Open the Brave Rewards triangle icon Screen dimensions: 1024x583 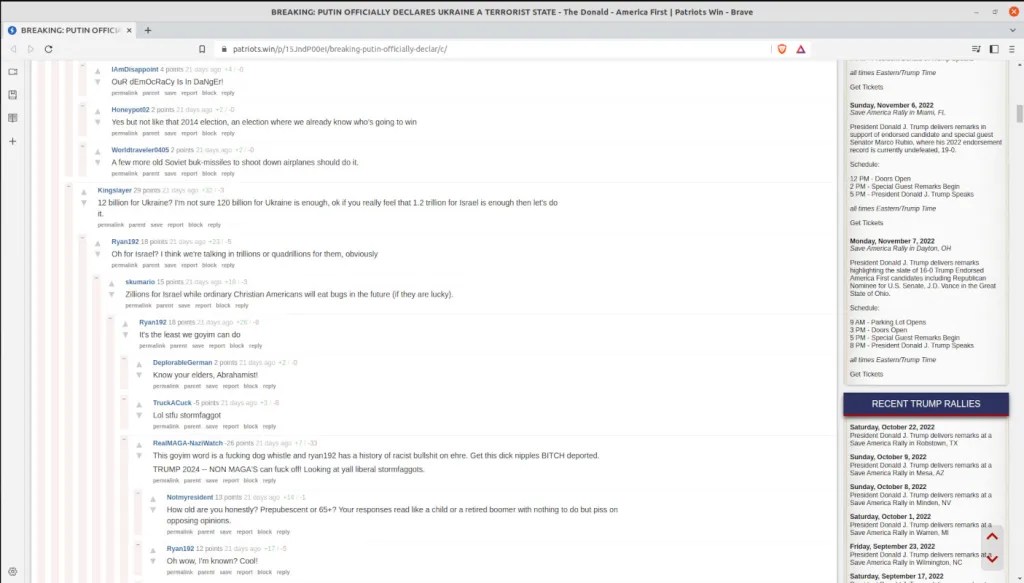pos(801,49)
